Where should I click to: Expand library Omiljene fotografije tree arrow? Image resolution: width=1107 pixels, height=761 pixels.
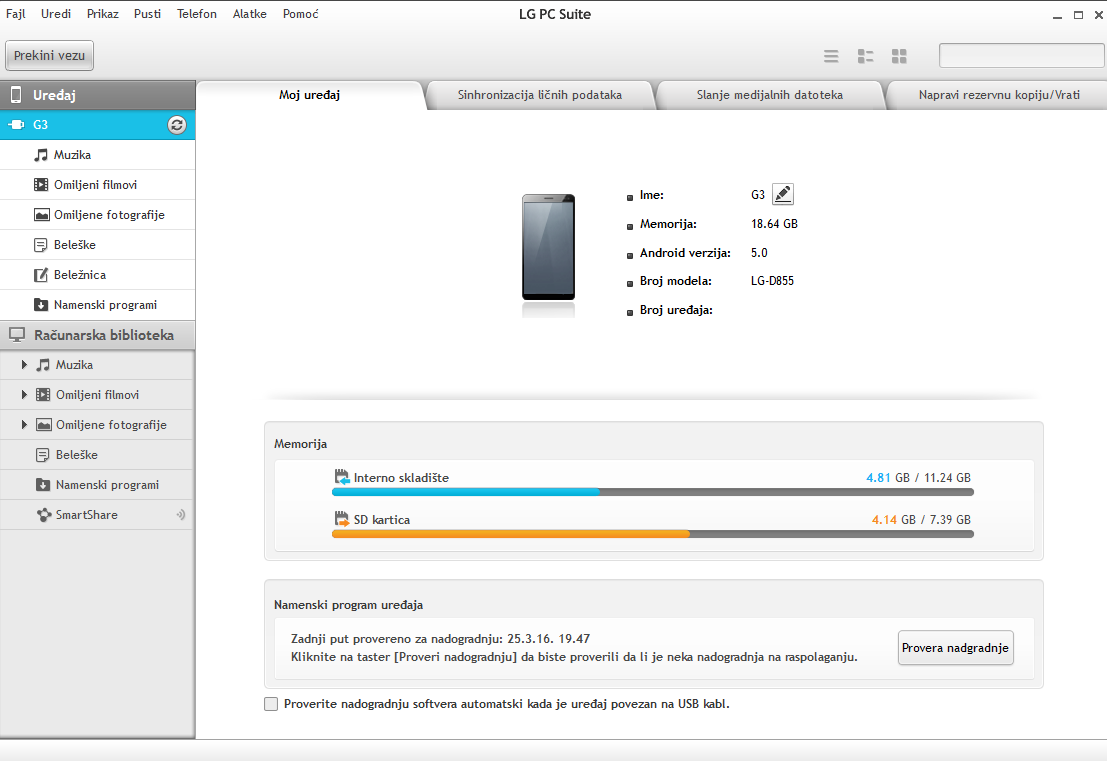24,425
